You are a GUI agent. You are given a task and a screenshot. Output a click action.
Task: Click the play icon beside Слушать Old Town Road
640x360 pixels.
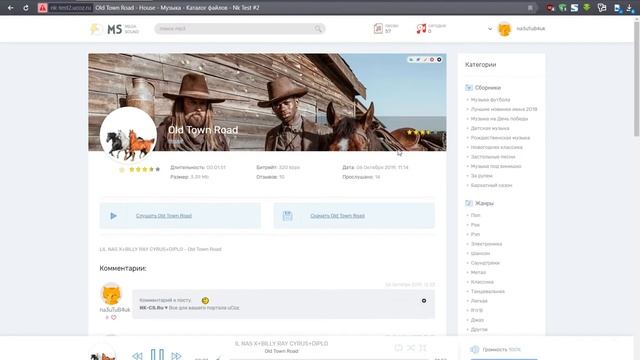[113, 216]
